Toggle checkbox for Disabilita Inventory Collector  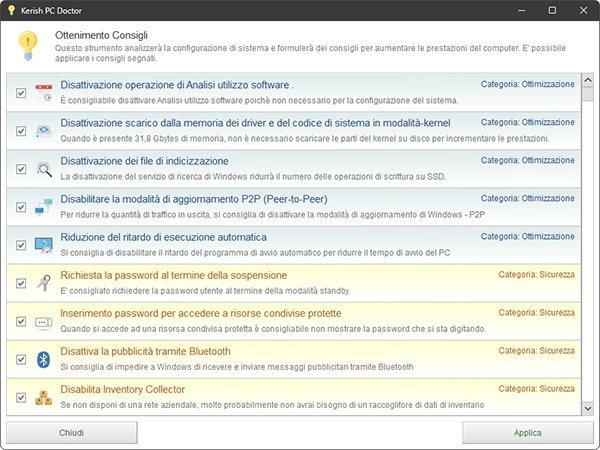click(x=21, y=398)
